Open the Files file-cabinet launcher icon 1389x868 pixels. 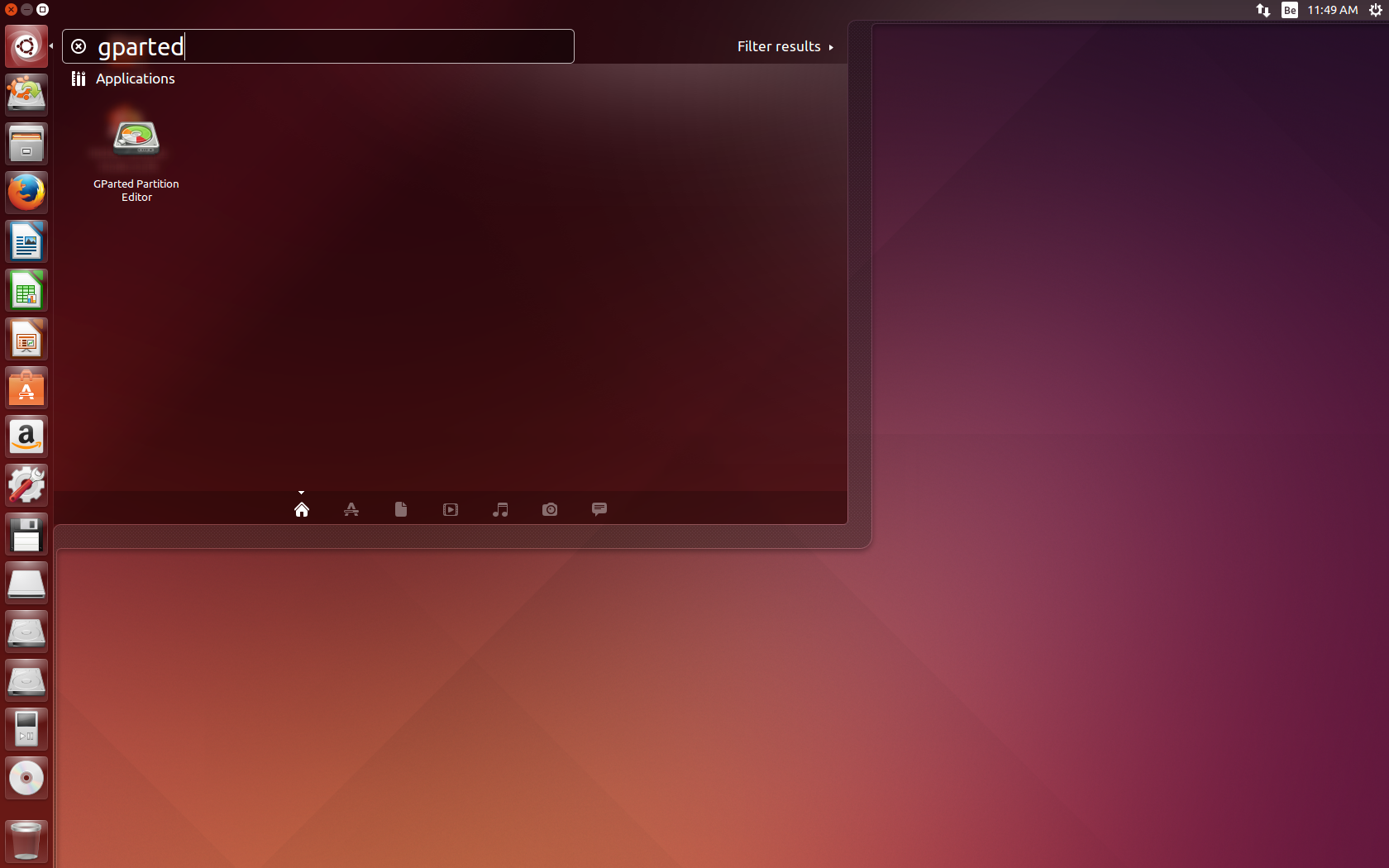(26, 144)
